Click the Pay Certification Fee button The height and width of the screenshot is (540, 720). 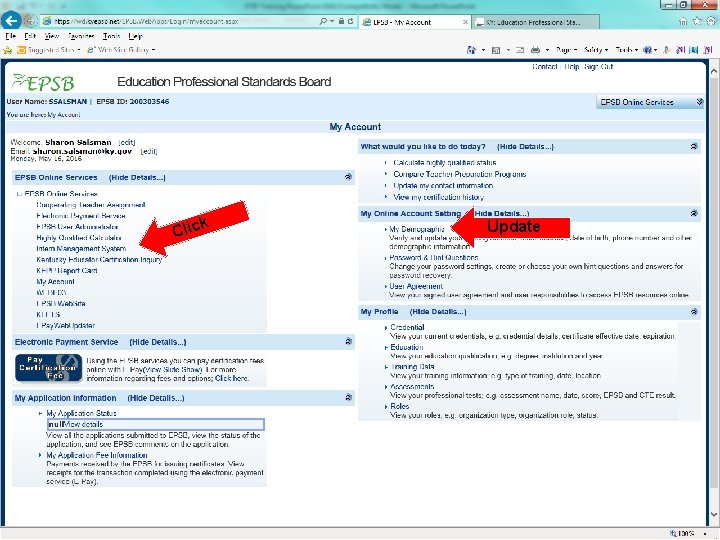49,368
